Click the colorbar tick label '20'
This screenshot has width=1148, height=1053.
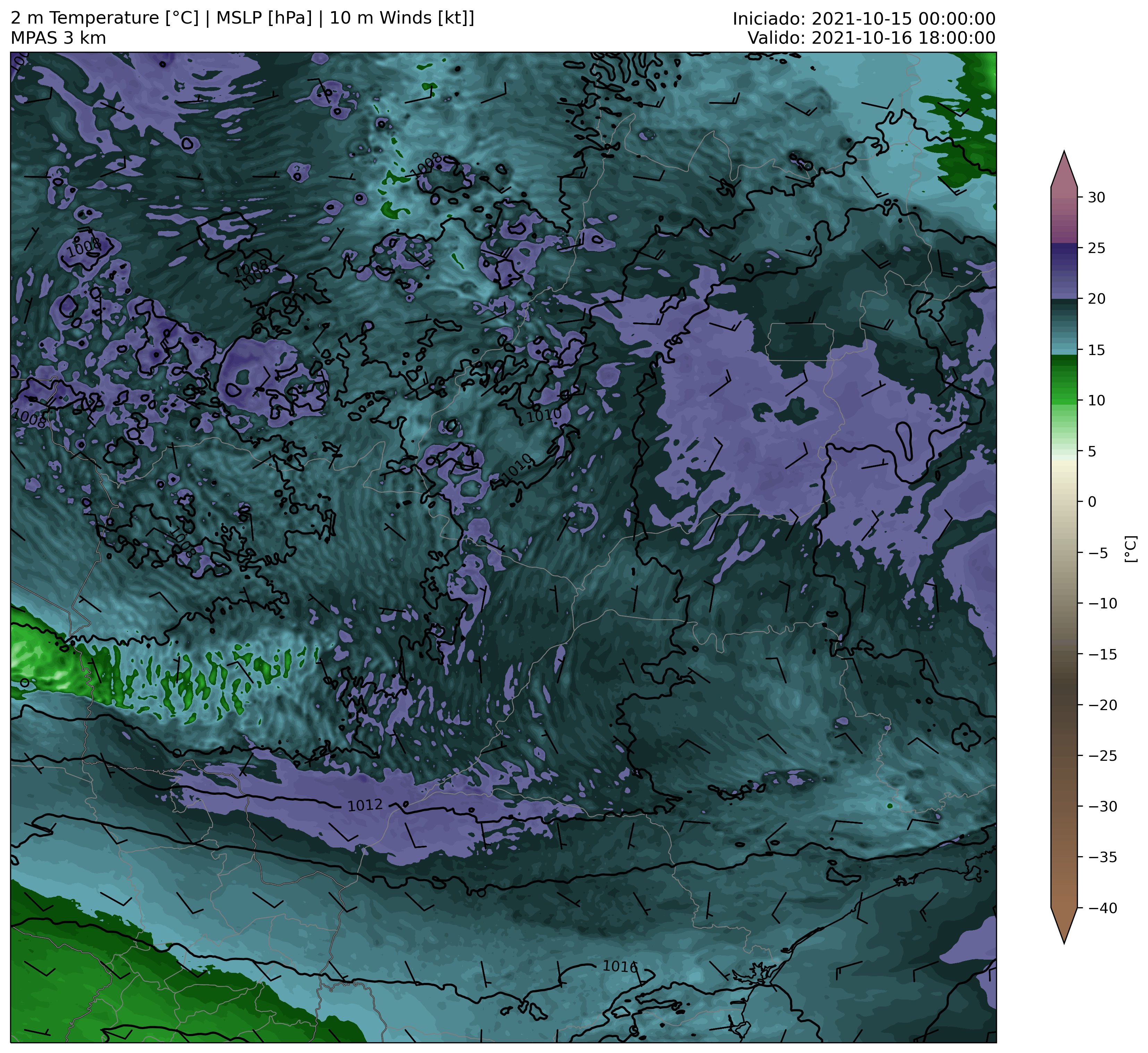[1096, 299]
